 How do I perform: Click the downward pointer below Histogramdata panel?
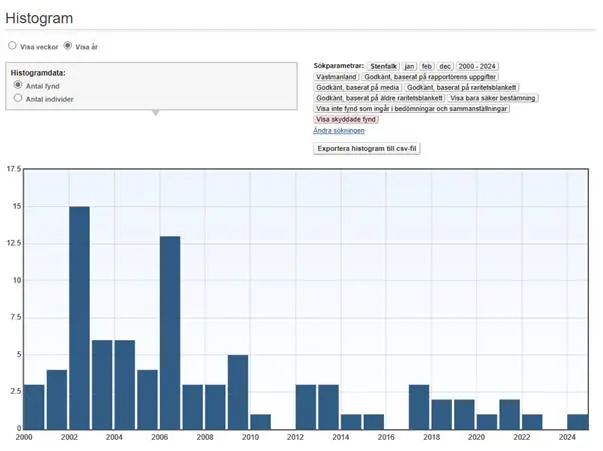pos(155,113)
